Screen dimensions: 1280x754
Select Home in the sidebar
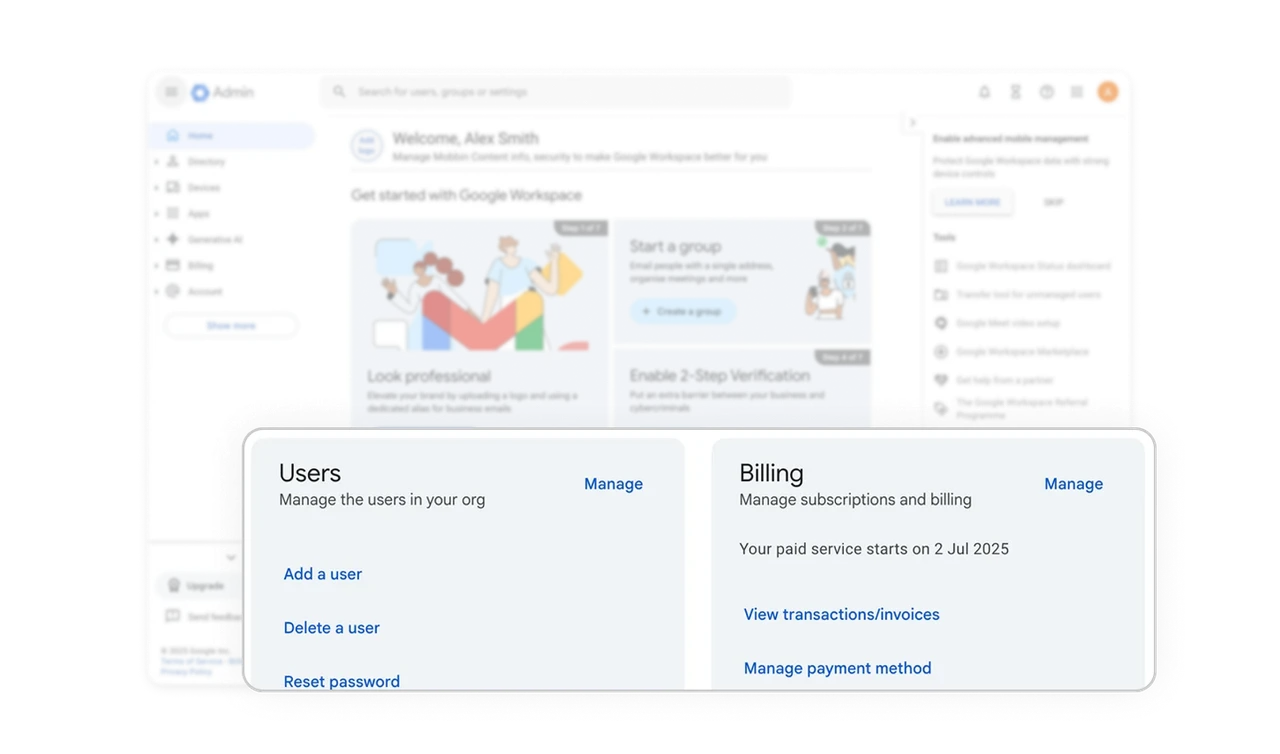pyautogui.click(x=231, y=135)
